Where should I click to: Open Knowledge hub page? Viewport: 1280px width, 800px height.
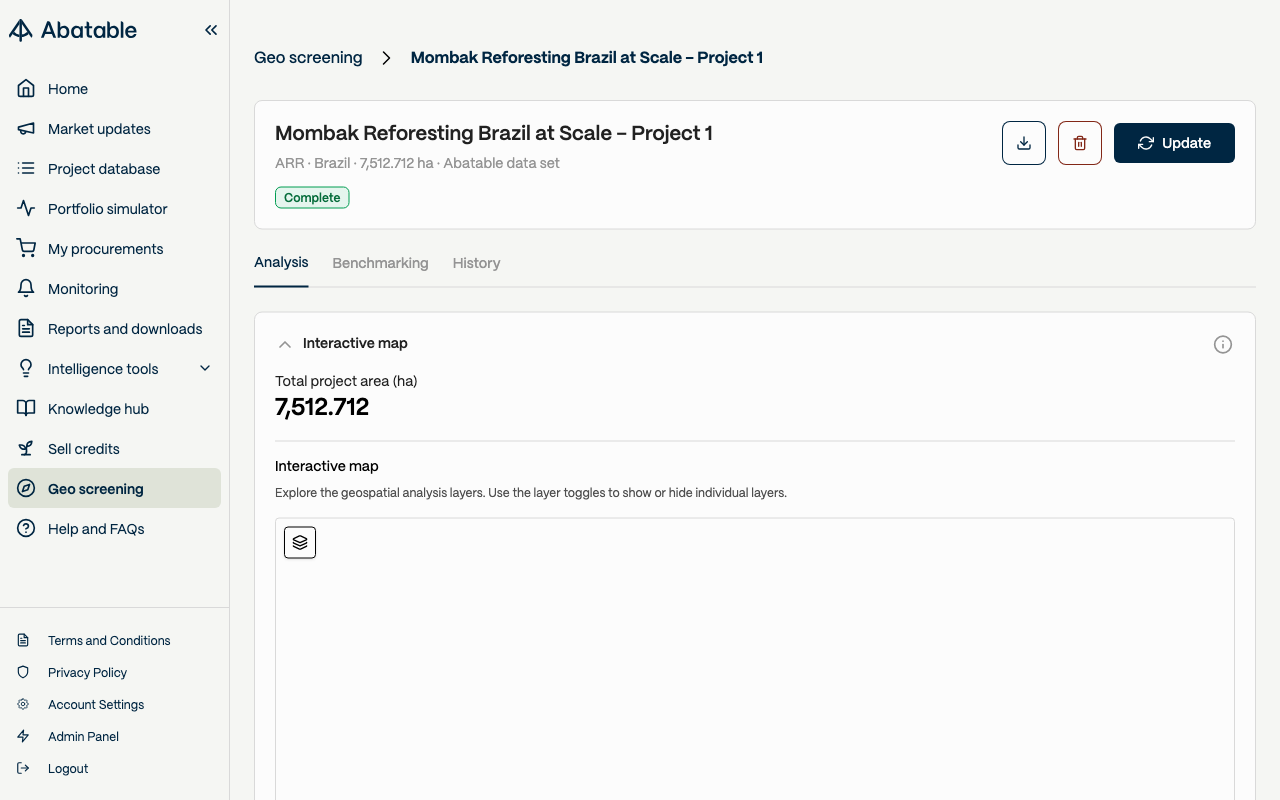pos(114,409)
